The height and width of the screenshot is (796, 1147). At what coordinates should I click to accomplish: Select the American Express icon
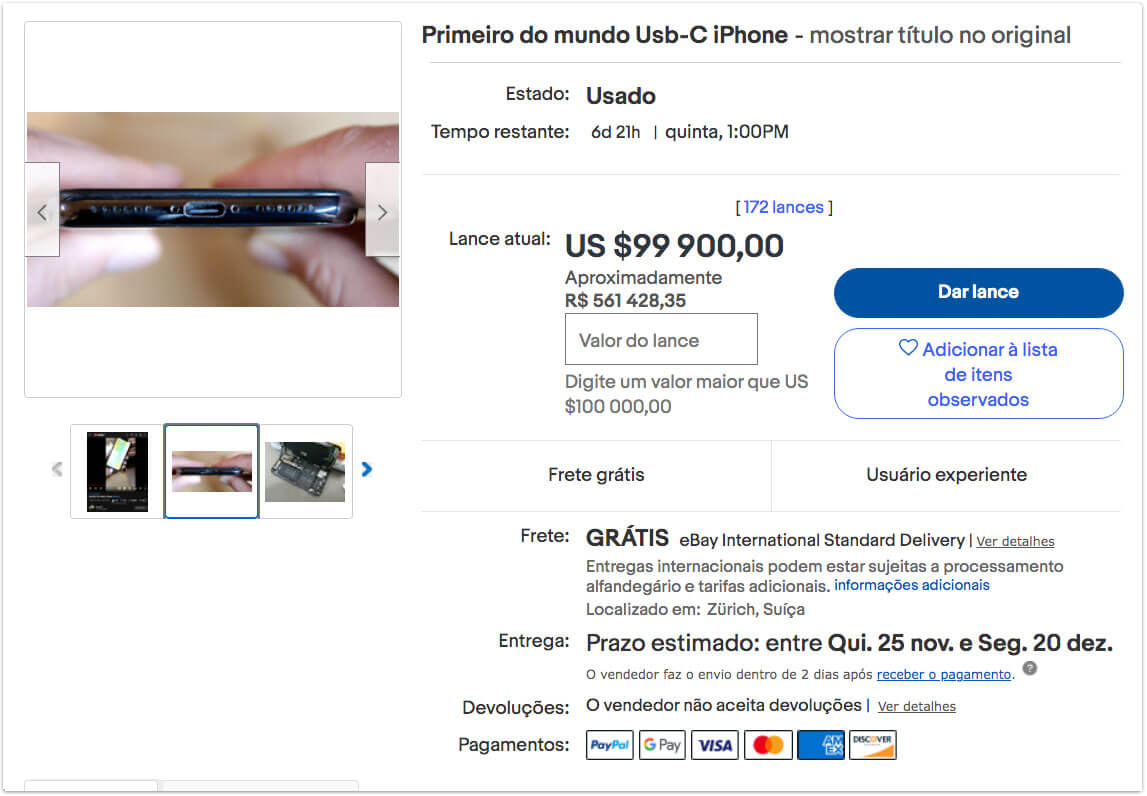click(821, 745)
